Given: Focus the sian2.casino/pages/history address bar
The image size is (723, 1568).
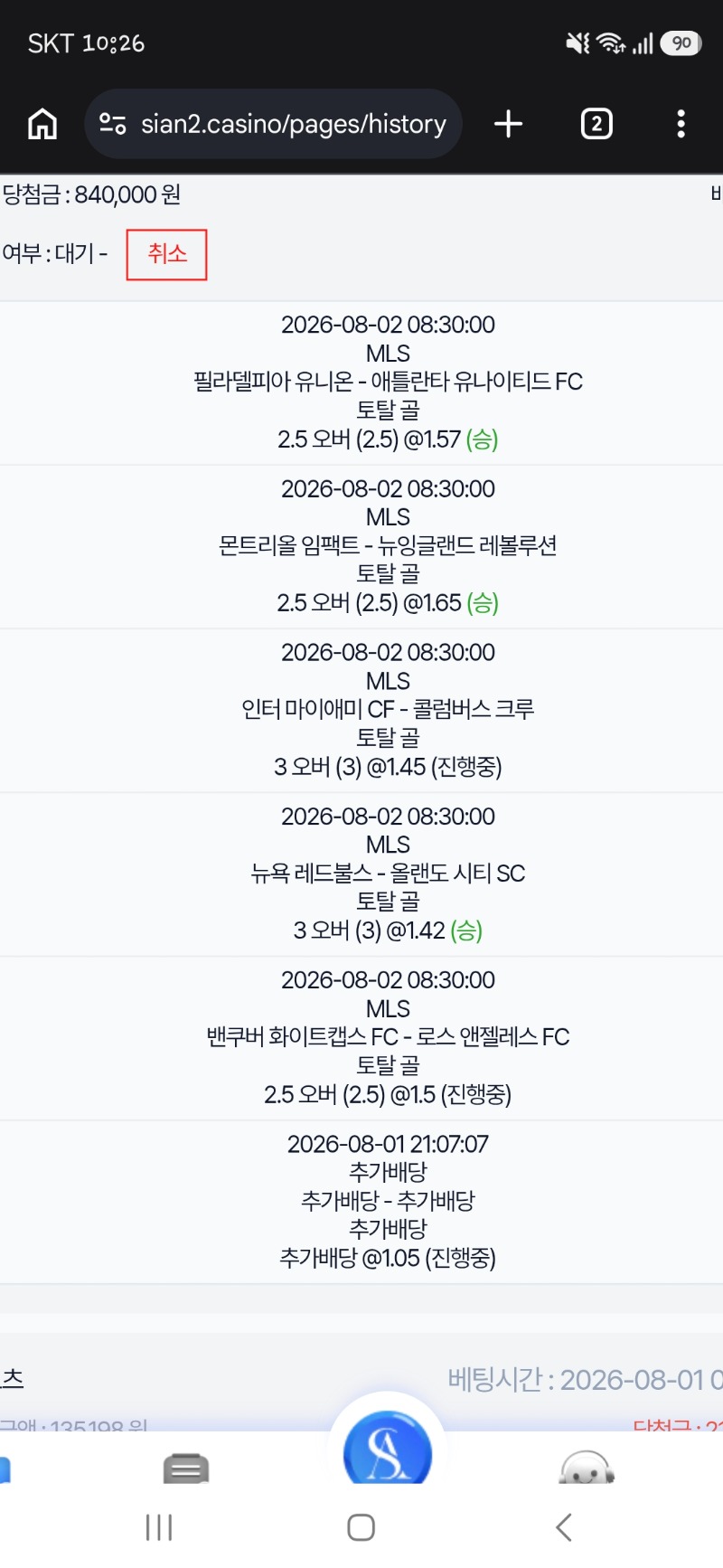Looking at the screenshot, I should coord(274,124).
